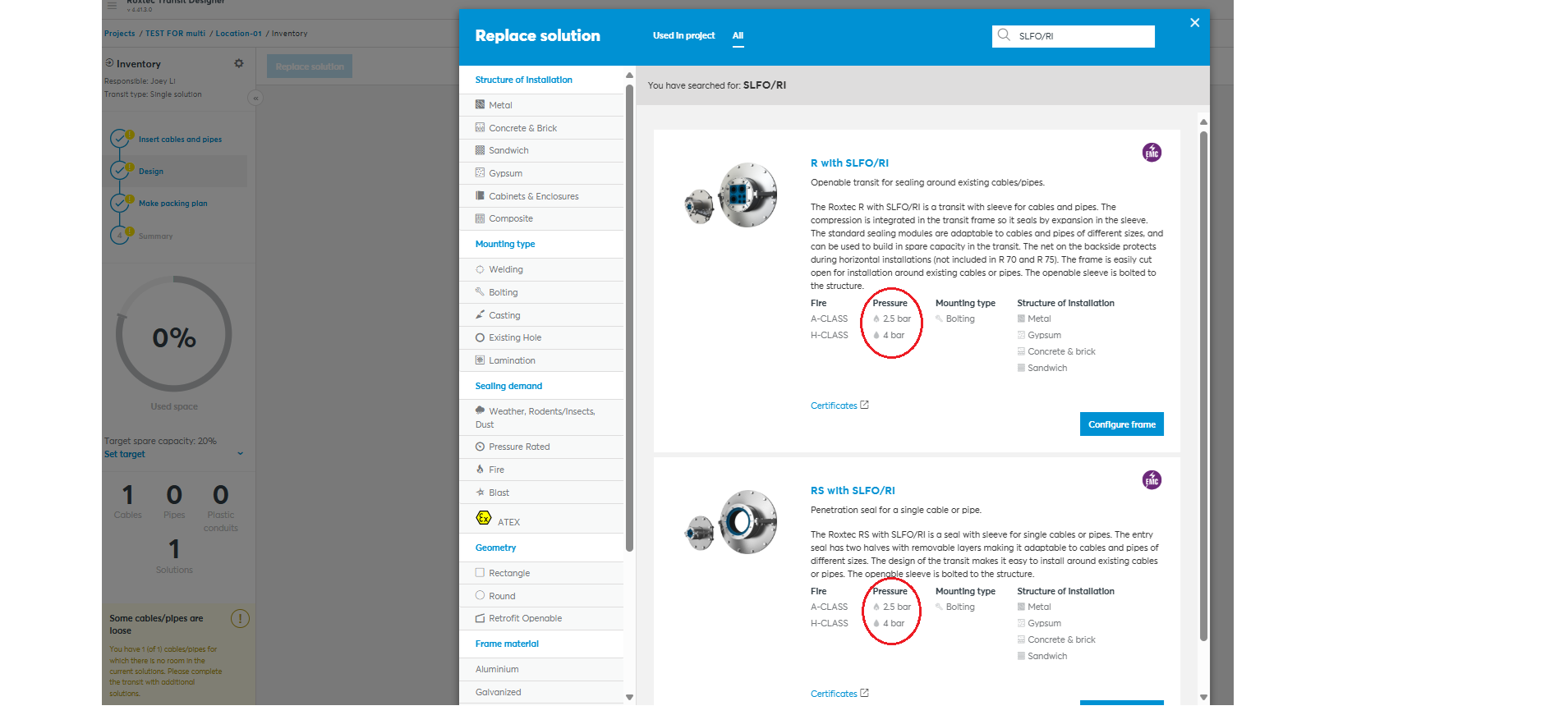Select the Metal structure filter

(500, 105)
